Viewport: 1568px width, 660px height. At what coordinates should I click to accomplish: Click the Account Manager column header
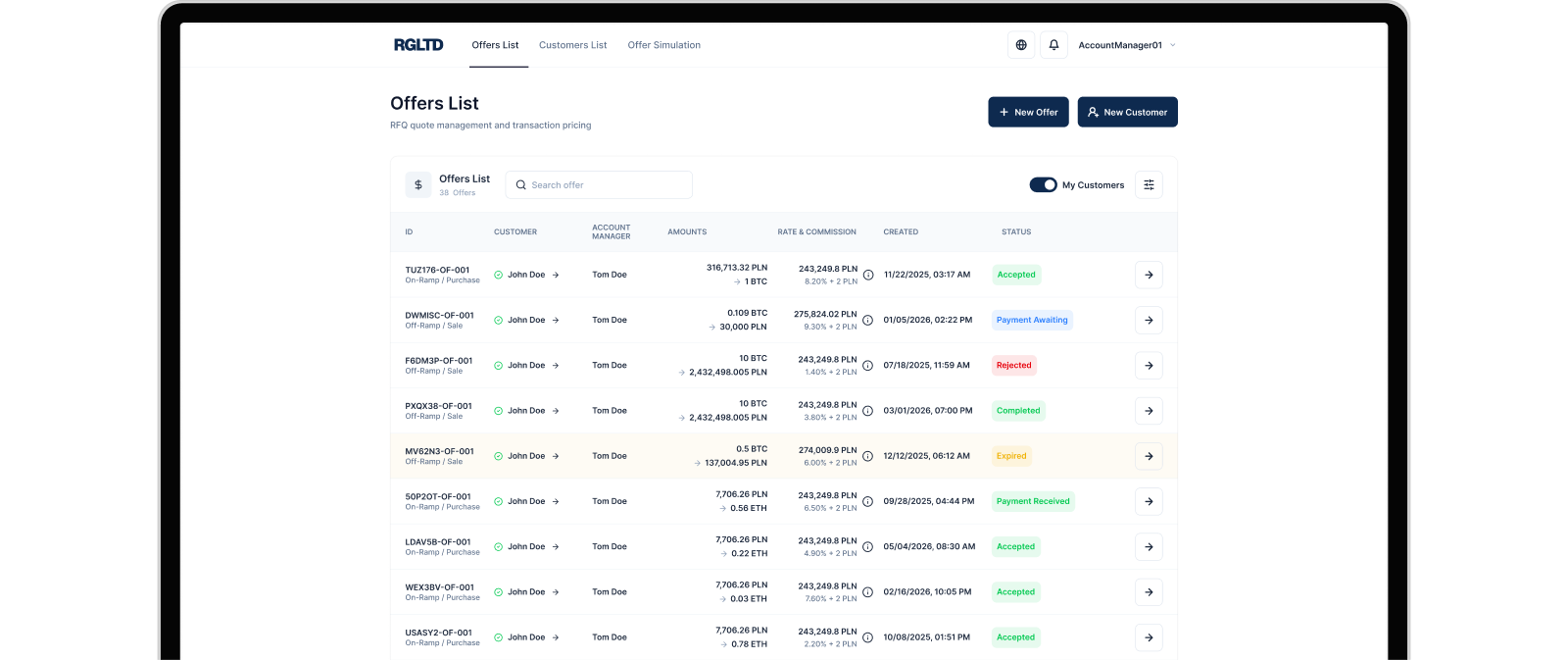click(612, 232)
